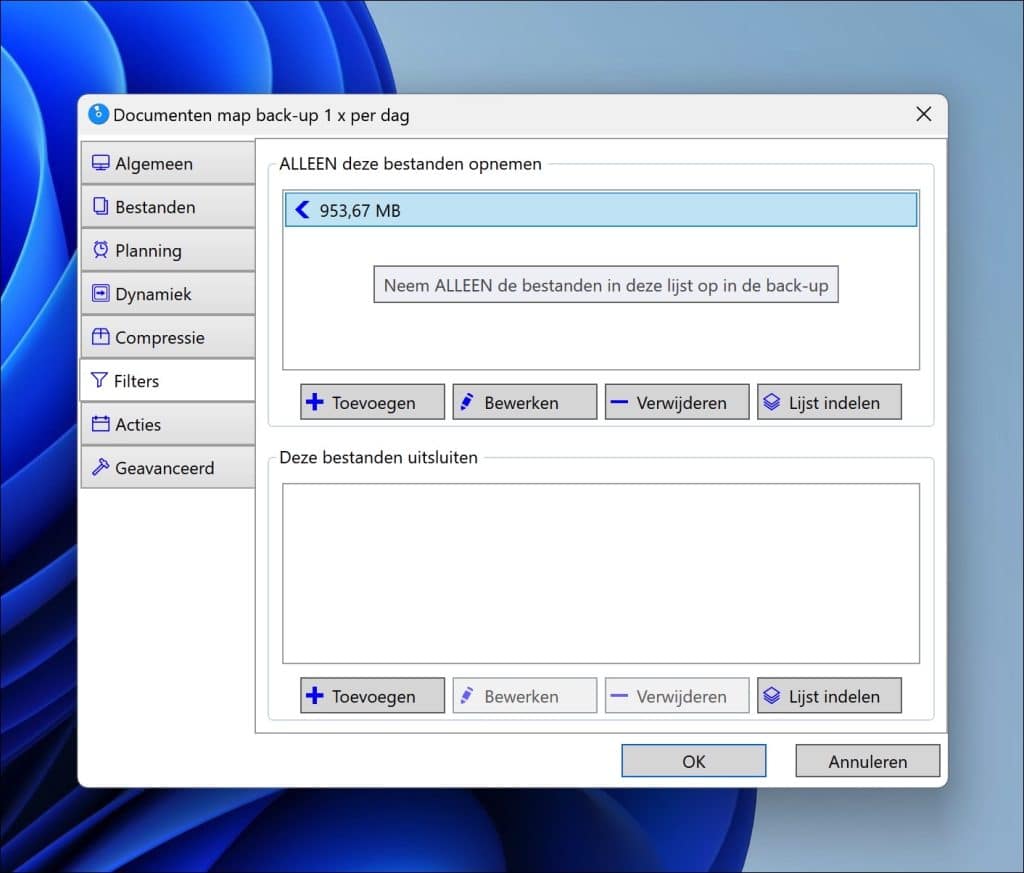Click Verwijderen in the ALLEEN opnemen section
The width and height of the screenshot is (1024, 873).
click(x=677, y=402)
